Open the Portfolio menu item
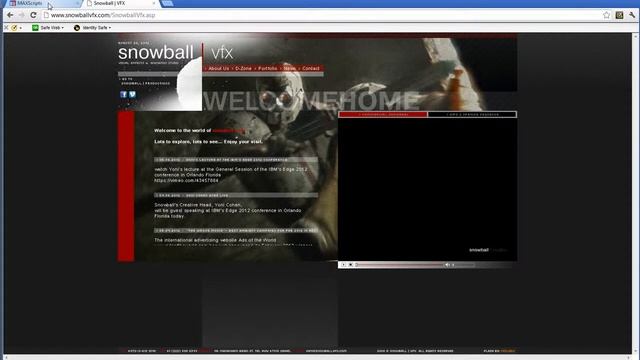Screen dimensions: 640x360 click(267, 69)
